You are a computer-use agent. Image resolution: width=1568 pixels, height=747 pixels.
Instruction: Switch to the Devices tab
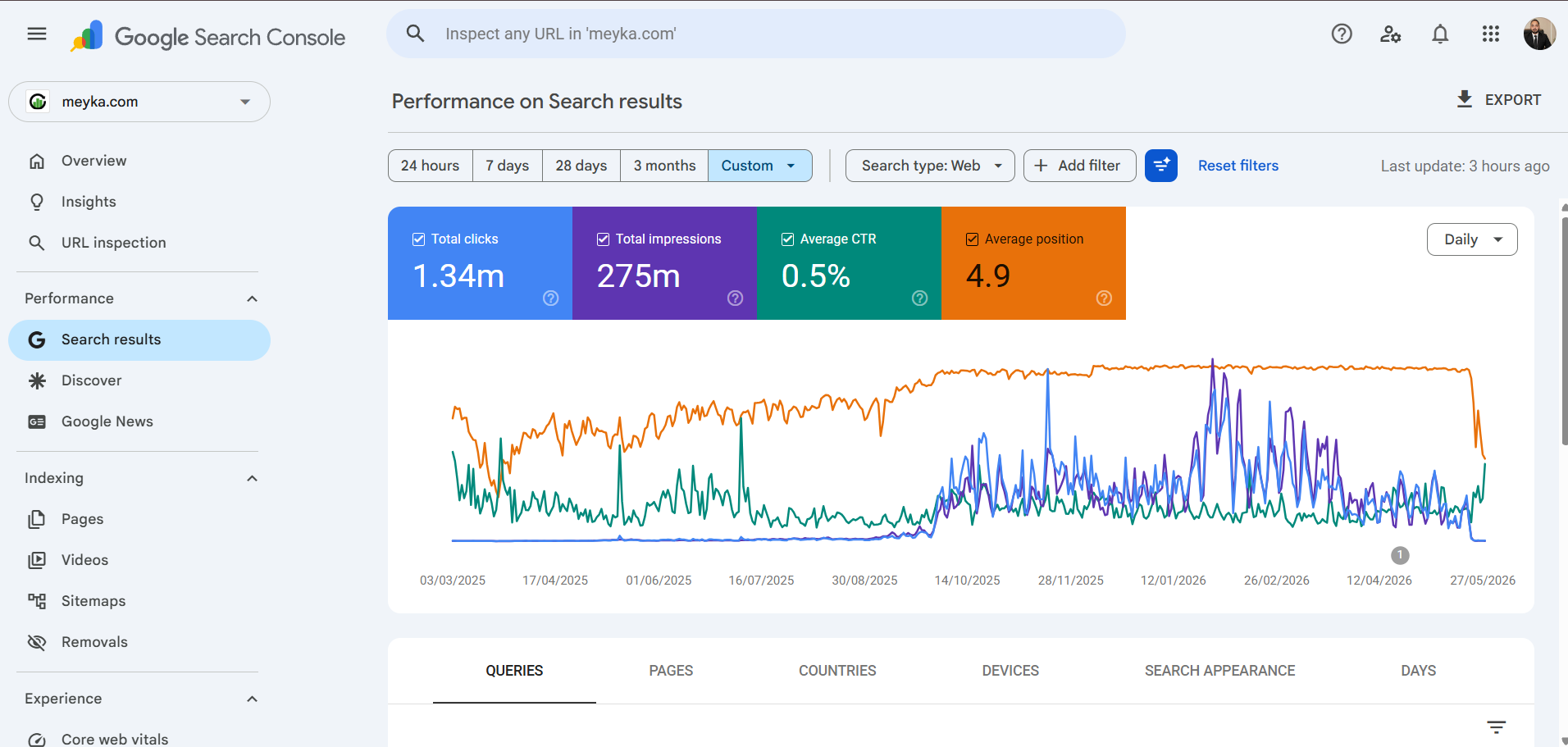tap(1010, 671)
